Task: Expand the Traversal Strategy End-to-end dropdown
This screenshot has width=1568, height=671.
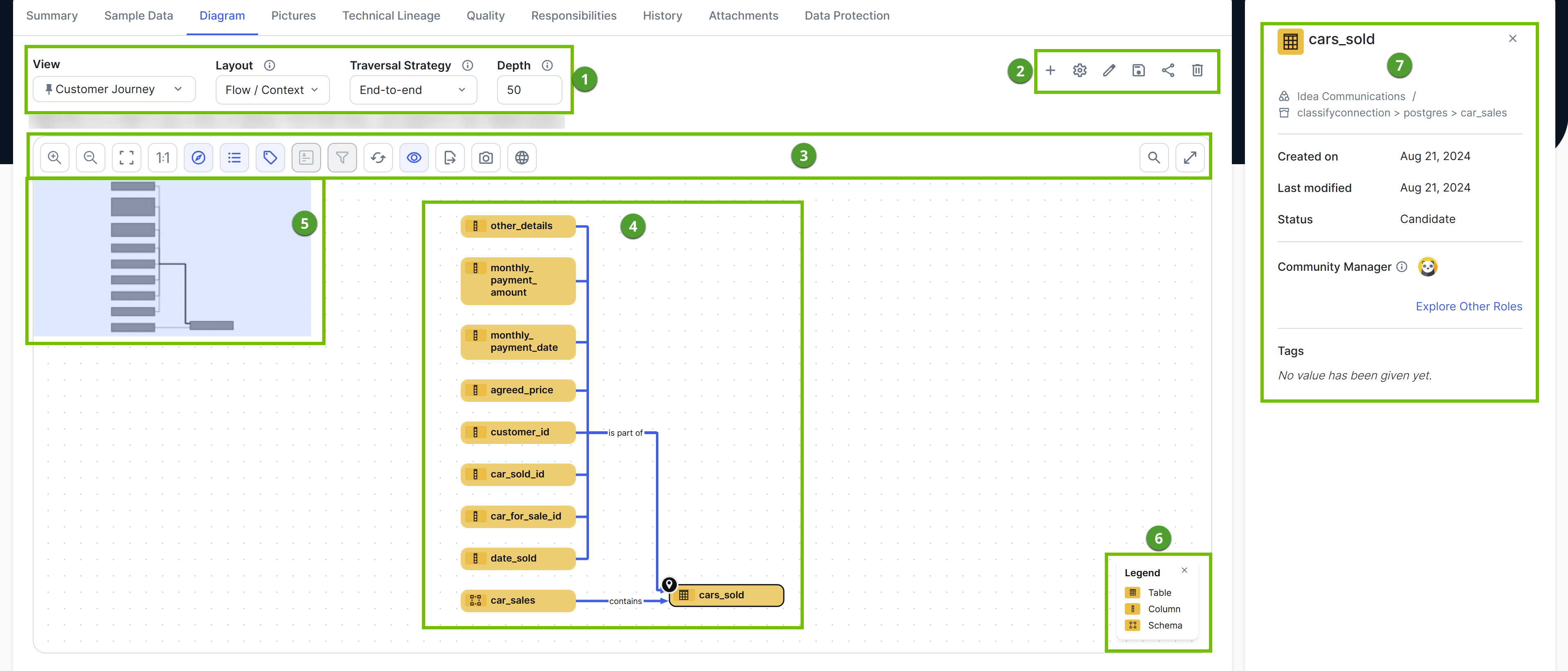Action: coord(413,89)
